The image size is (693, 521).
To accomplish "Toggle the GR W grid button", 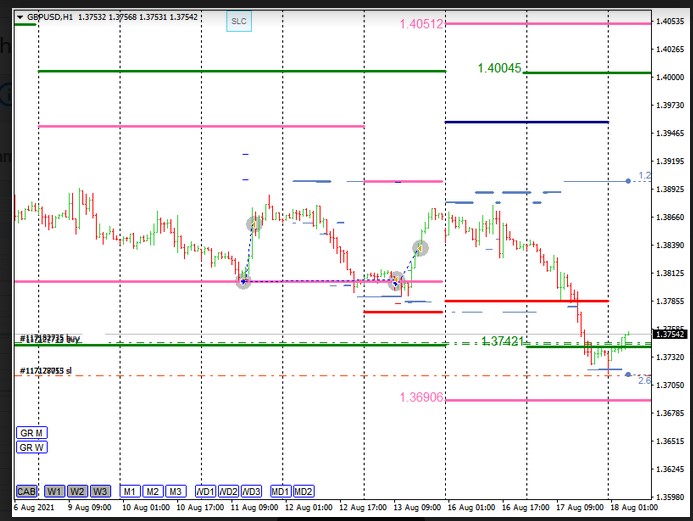I will [31, 447].
